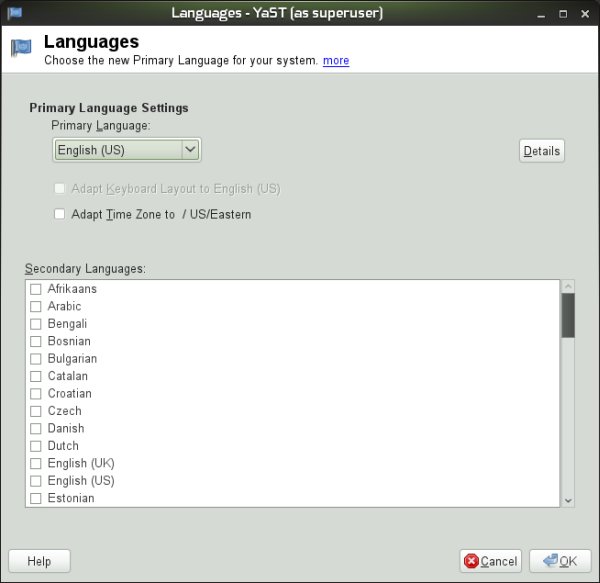Close the Languages window with X
Screen dimensions: 600x583
(x=584, y=13)
